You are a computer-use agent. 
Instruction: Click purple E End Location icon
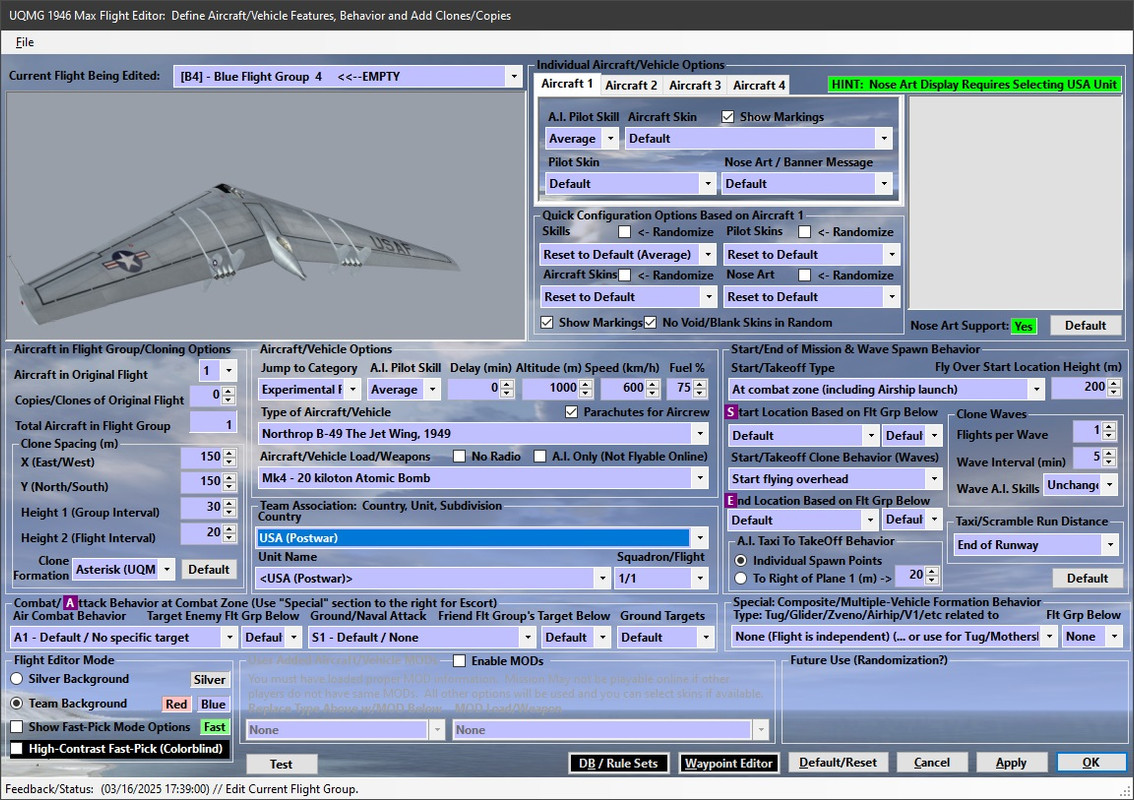(x=731, y=501)
